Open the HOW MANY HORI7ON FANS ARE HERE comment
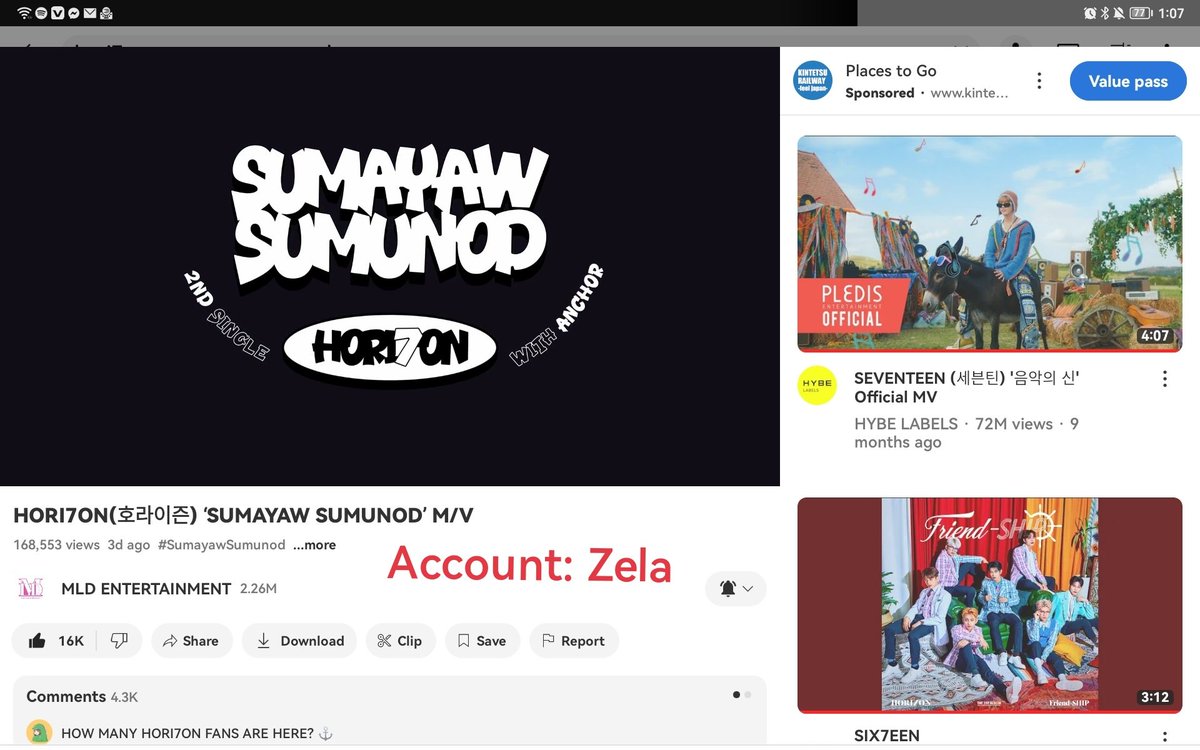Screen dimensions: 1200x750 pos(196,733)
